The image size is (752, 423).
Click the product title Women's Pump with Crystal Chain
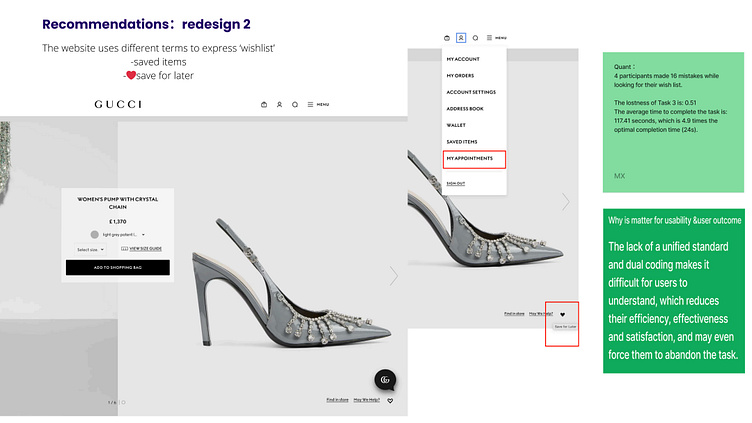point(118,203)
